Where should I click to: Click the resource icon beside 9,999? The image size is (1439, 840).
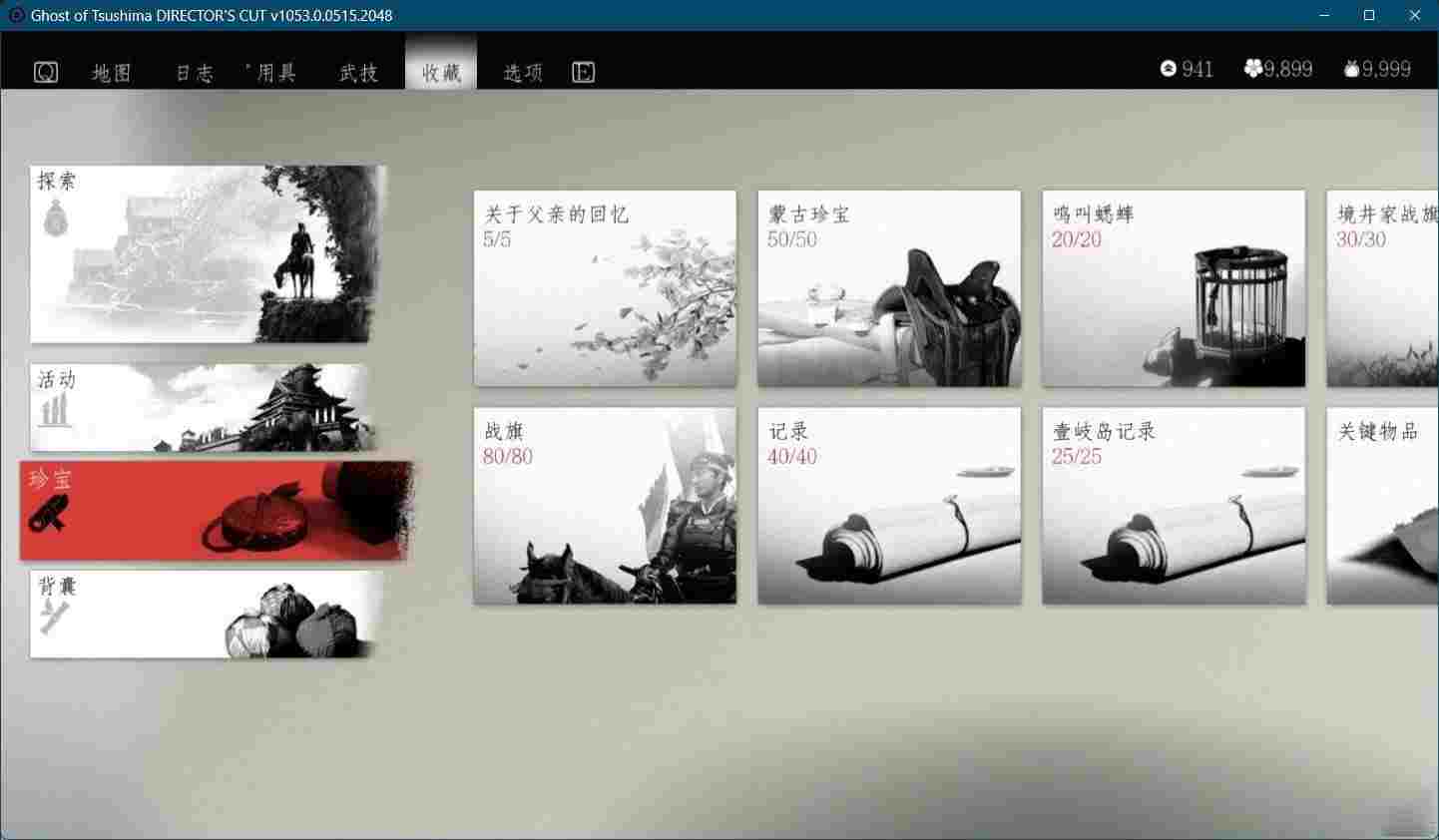point(1351,69)
